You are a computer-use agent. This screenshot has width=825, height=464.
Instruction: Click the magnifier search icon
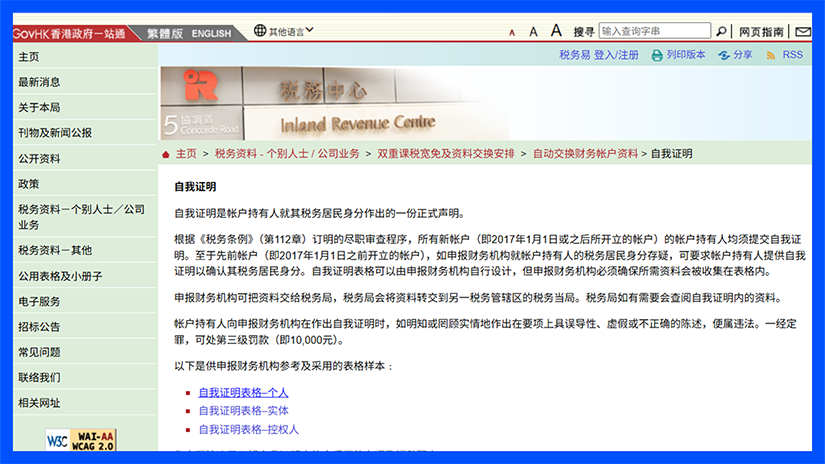pyautogui.click(x=721, y=32)
